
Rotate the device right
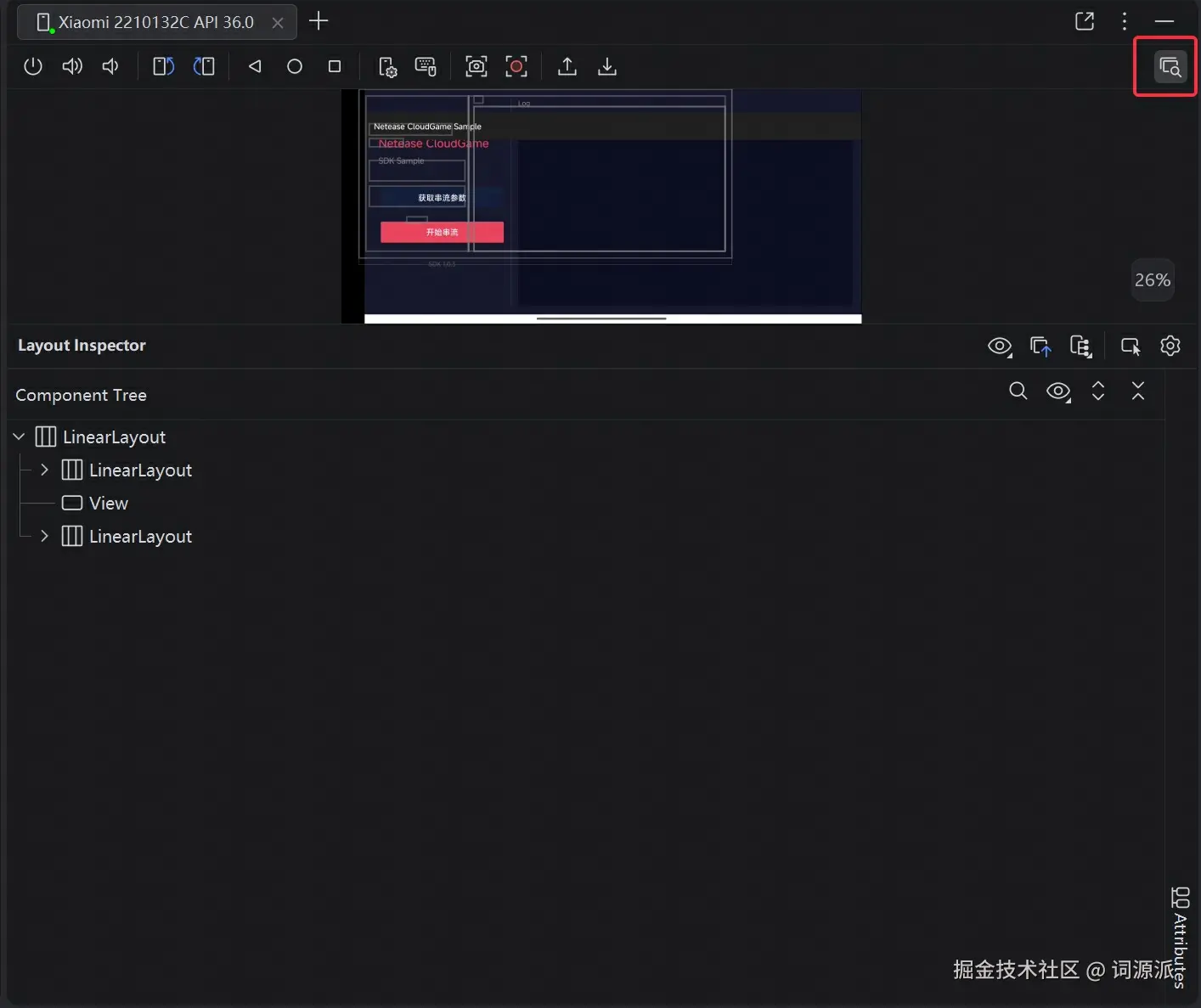[204, 66]
